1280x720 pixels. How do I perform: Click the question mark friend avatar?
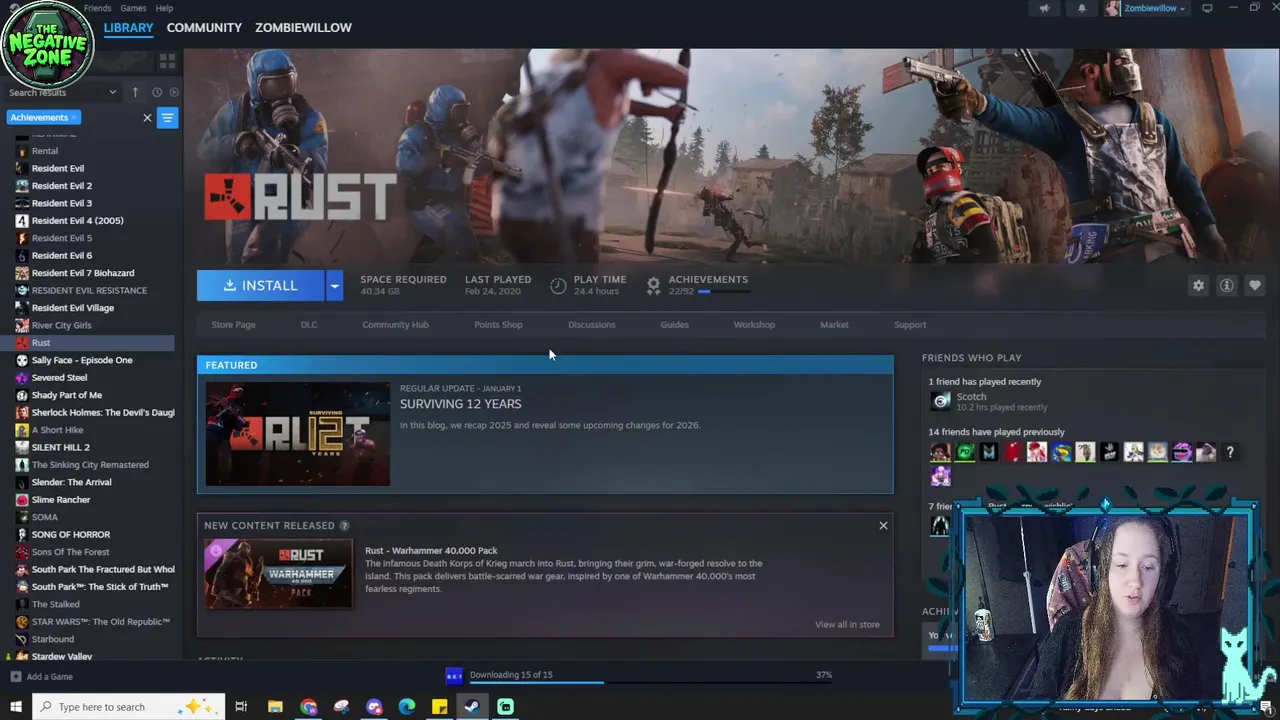coord(1230,453)
